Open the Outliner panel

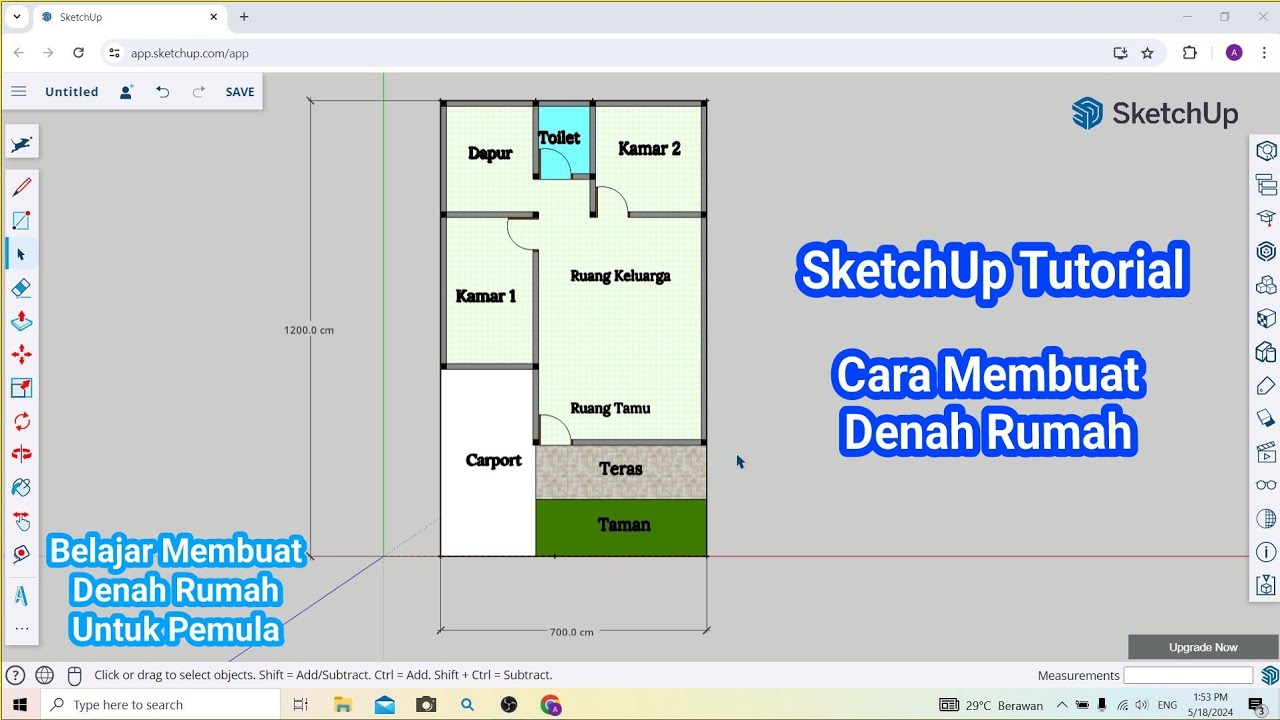coord(1266,185)
